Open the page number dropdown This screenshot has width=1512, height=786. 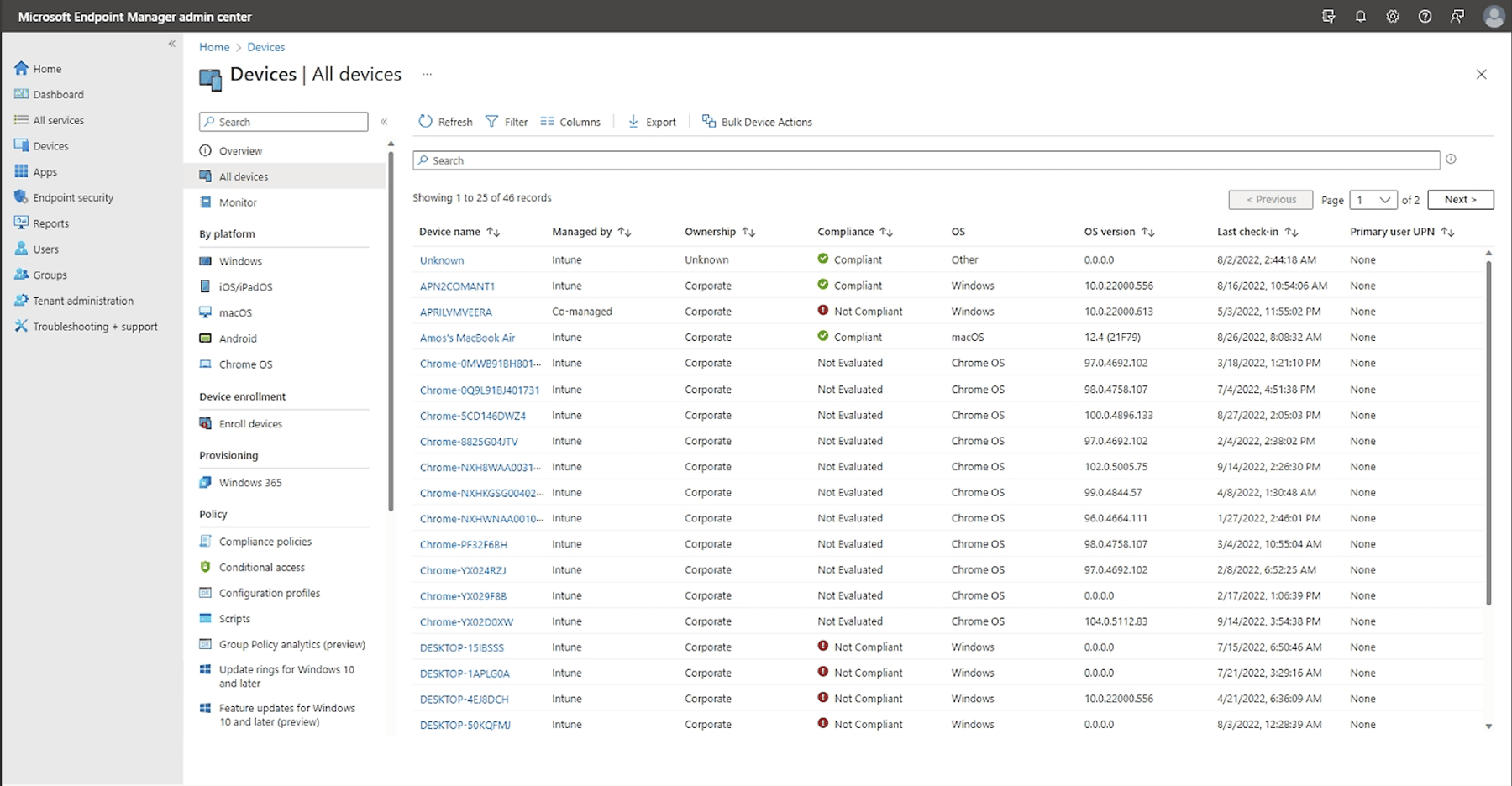1373,200
